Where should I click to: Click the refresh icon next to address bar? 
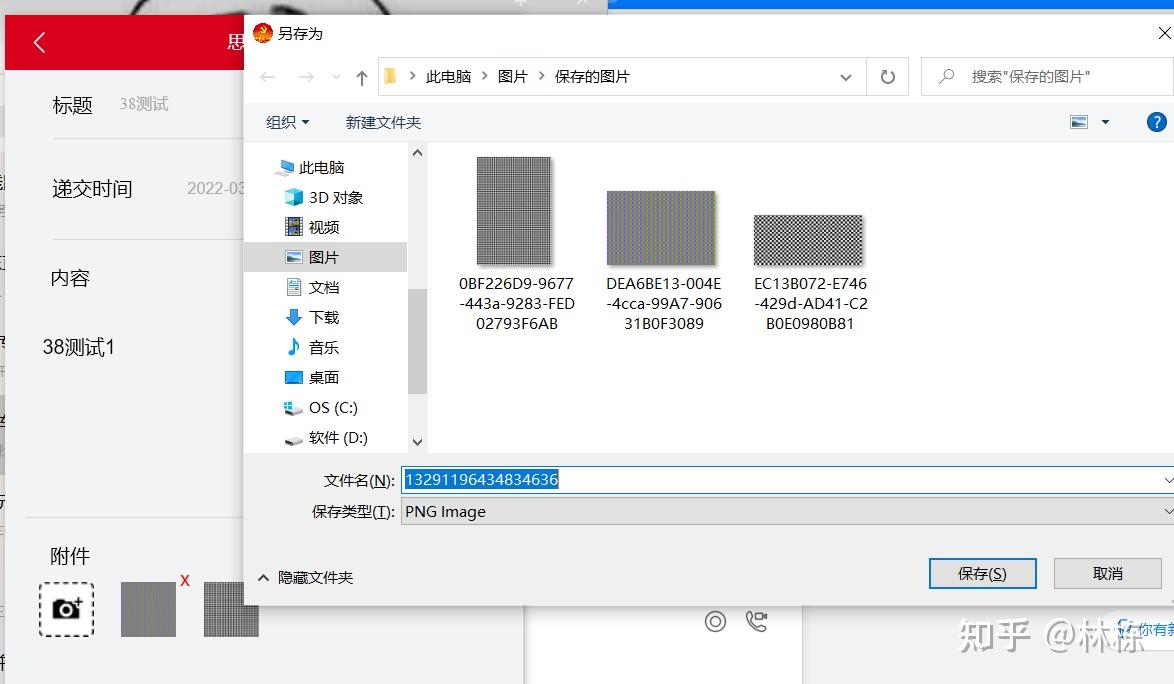[x=887, y=76]
